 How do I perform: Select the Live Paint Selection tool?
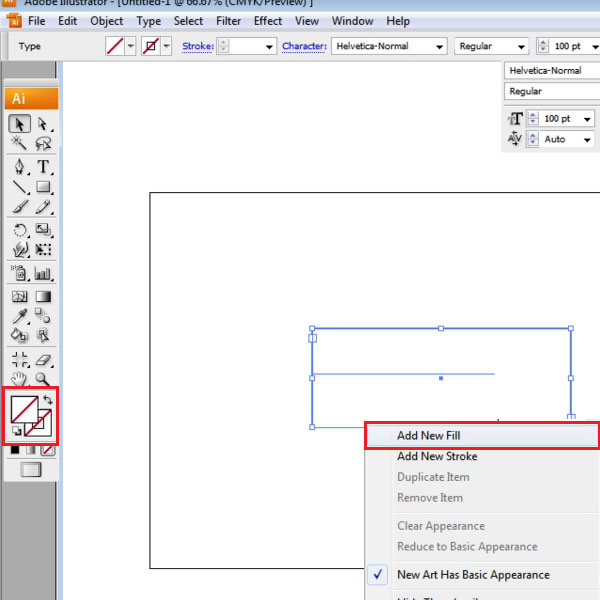pos(43,336)
